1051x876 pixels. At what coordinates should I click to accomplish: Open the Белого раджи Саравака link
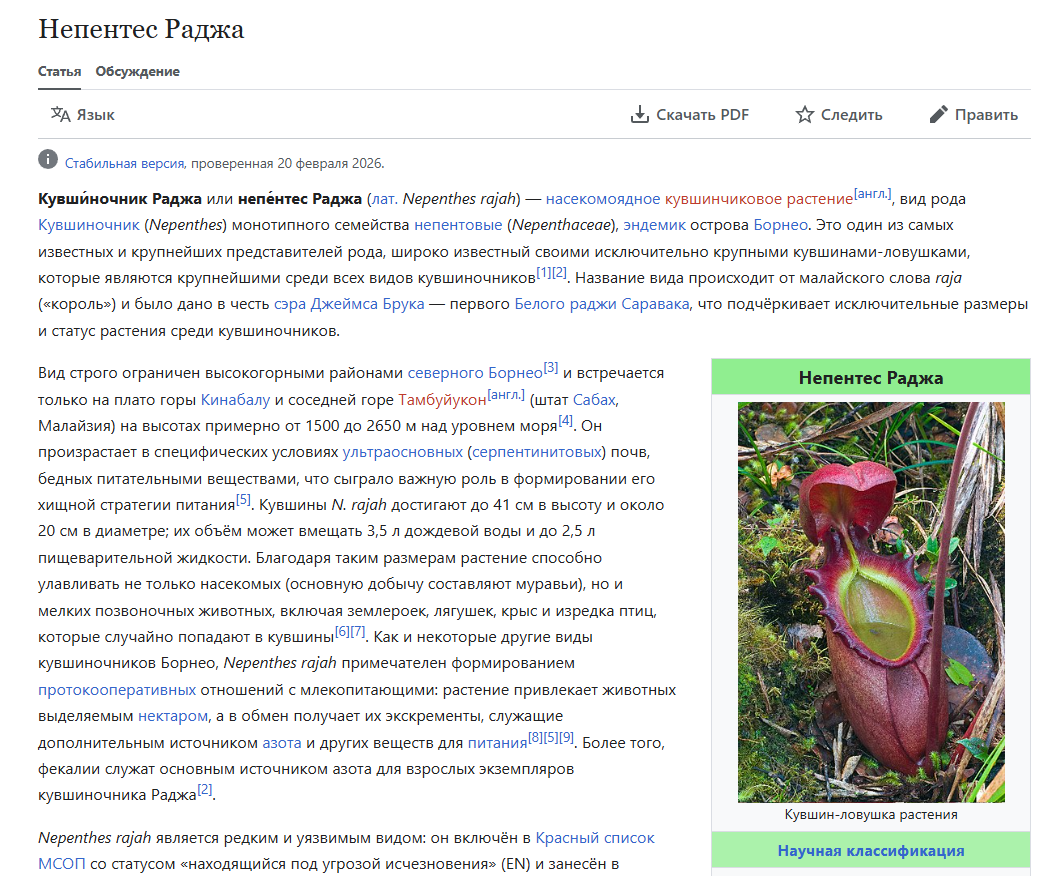pos(601,304)
